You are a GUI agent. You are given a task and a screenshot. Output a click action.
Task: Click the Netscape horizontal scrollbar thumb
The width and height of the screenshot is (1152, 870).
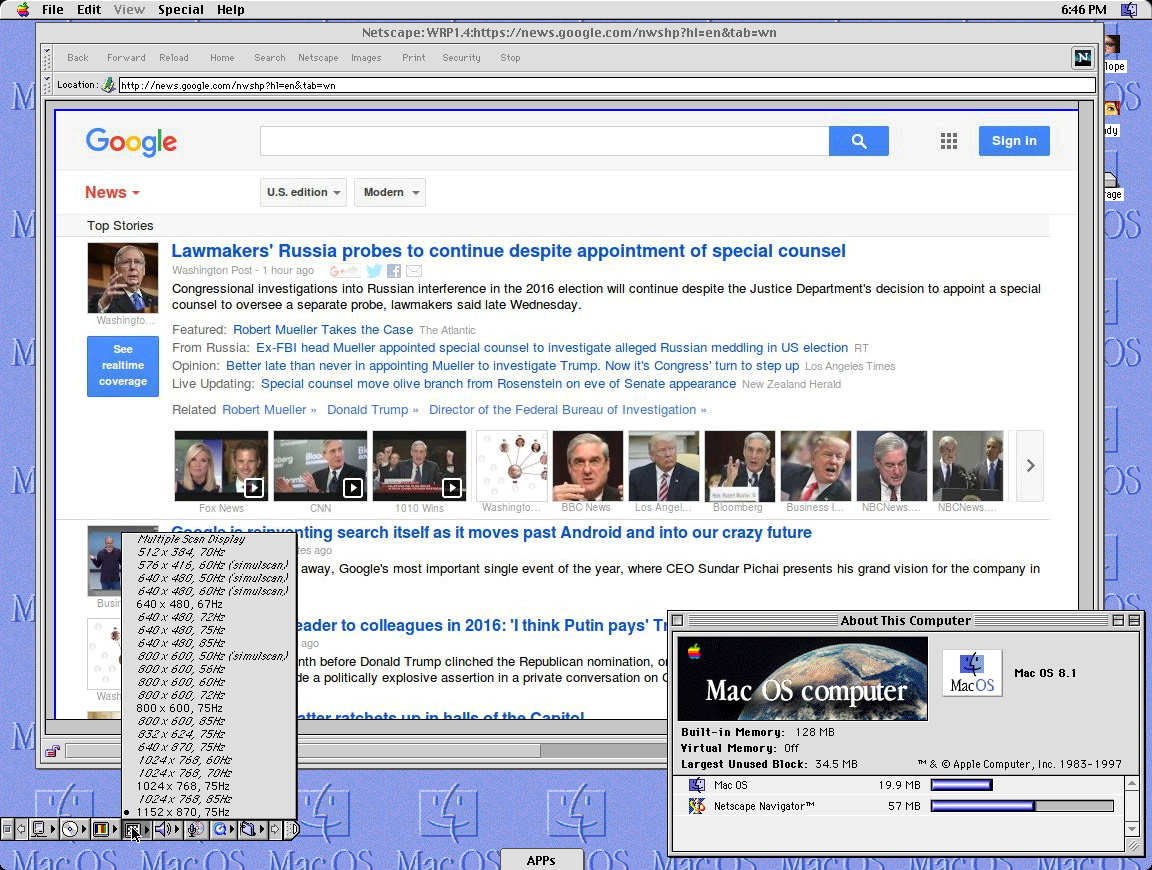click(303, 751)
